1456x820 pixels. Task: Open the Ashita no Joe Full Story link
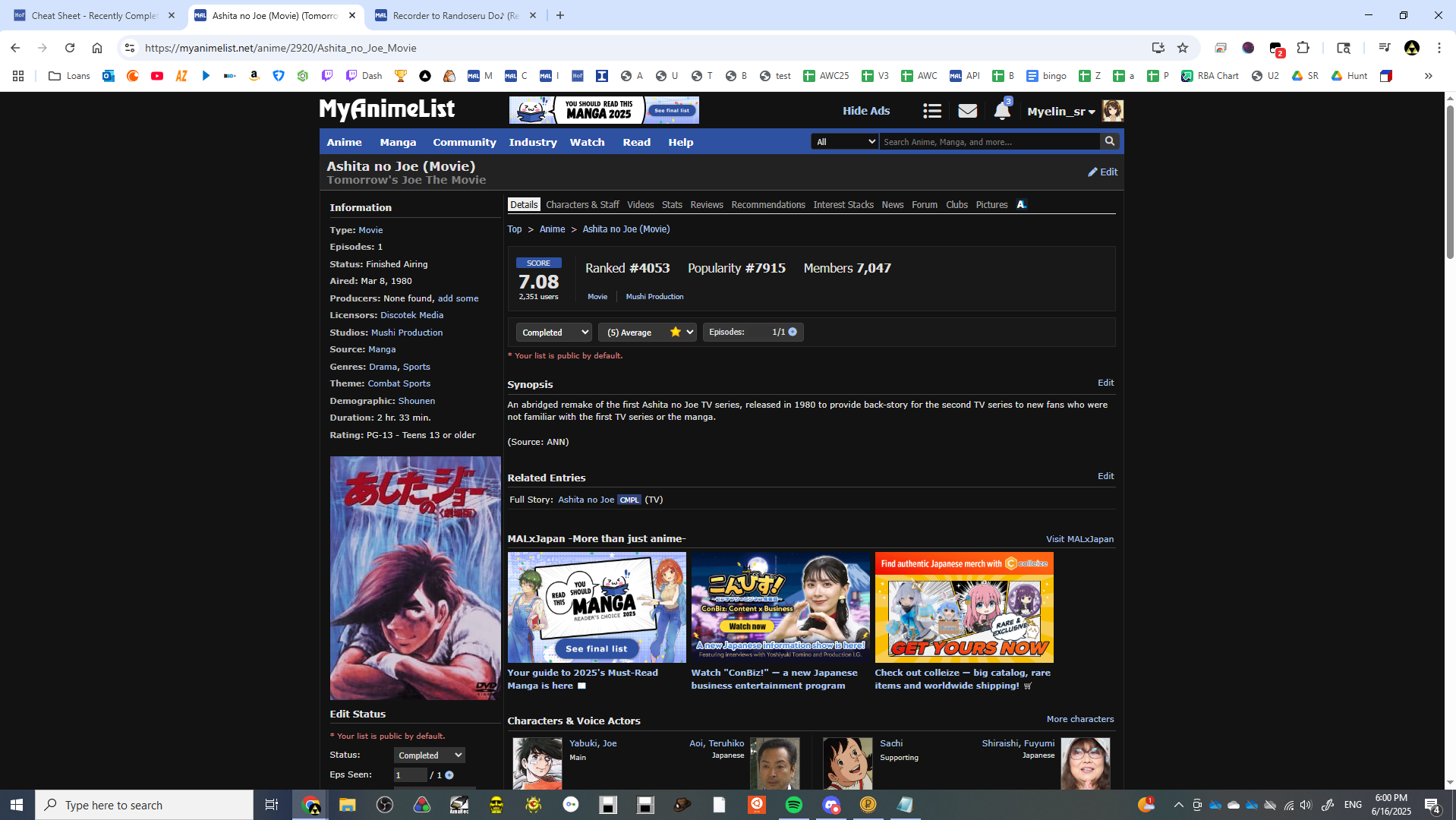(586, 500)
